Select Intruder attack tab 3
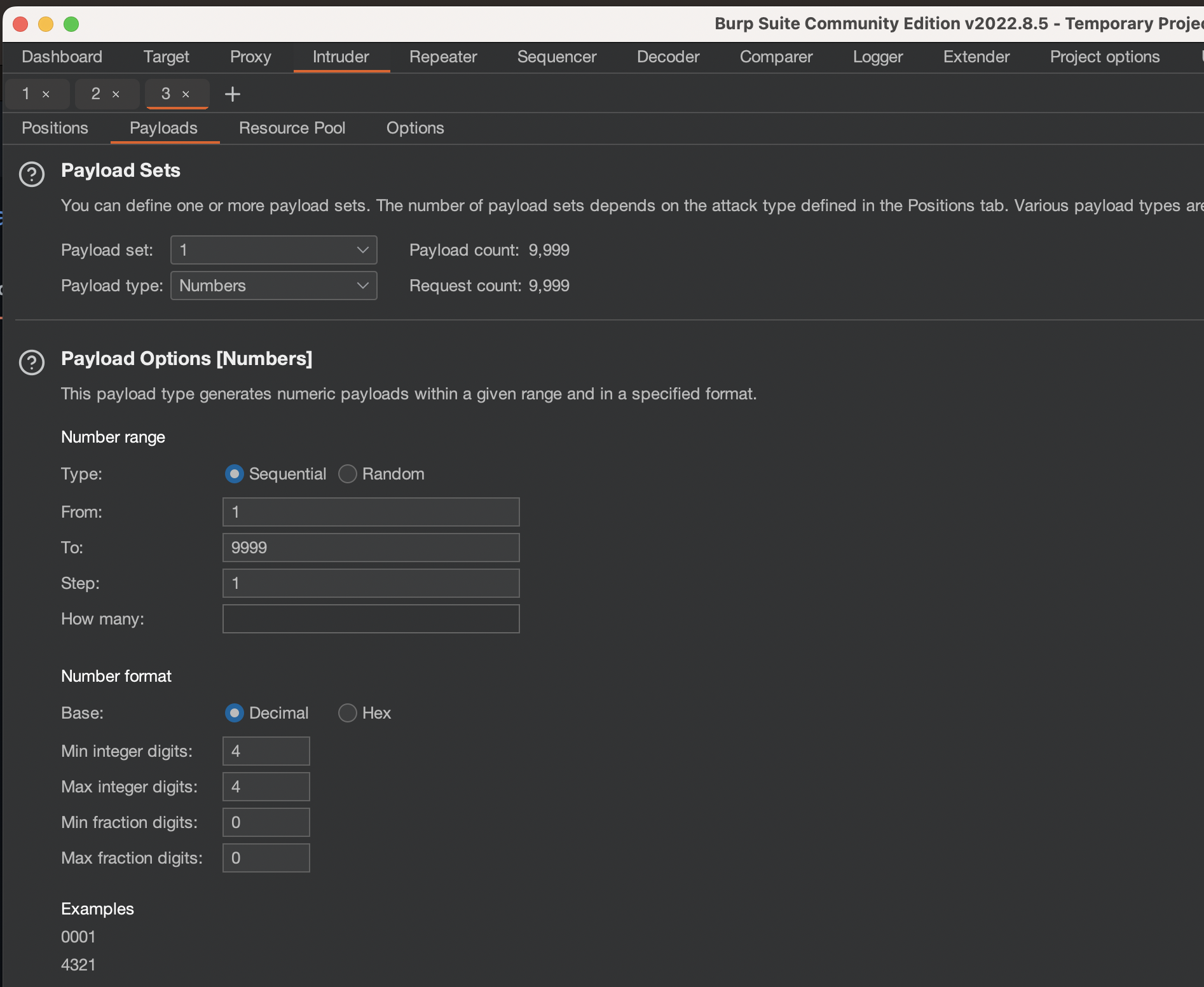Viewport: 1204px width, 987px height. pyautogui.click(x=166, y=94)
